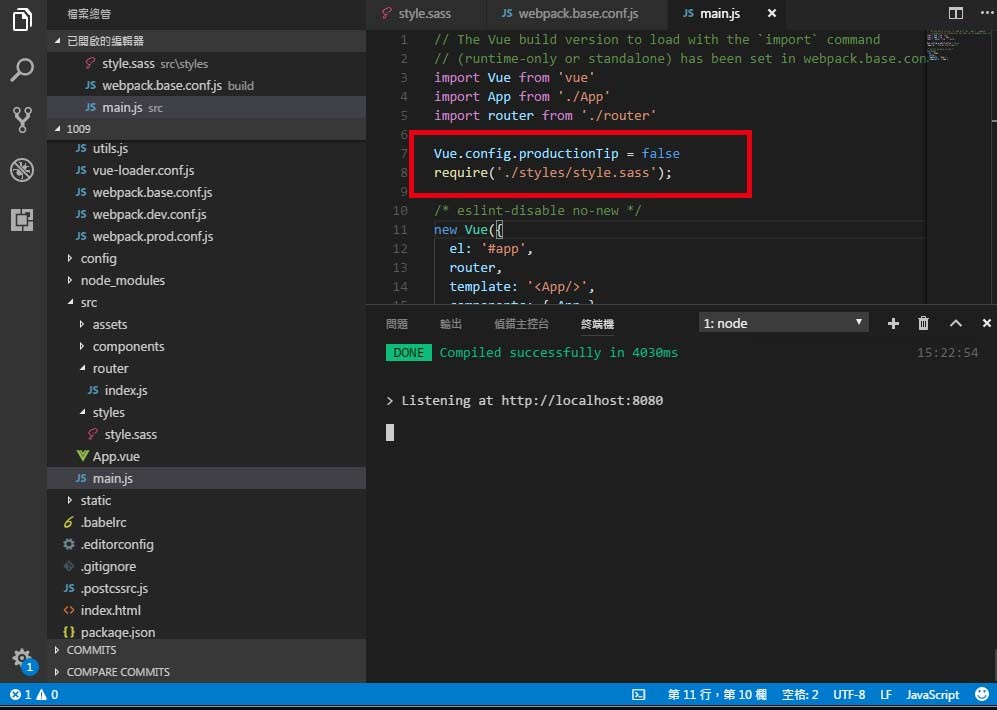Open the feedback smiley in status bar

[x=982, y=694]
